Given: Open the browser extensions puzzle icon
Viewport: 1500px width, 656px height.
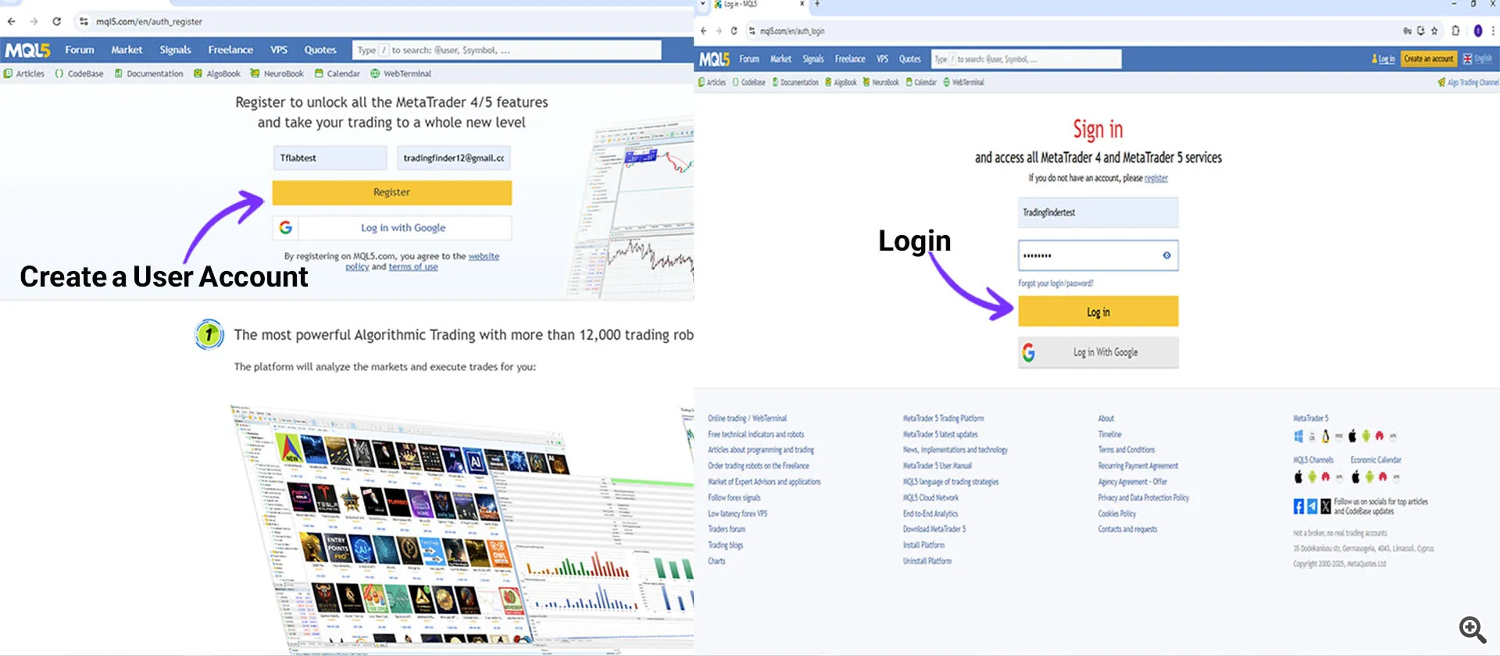Looking at the screenshot, I should pyautogui.click(x=1455, y=31).
